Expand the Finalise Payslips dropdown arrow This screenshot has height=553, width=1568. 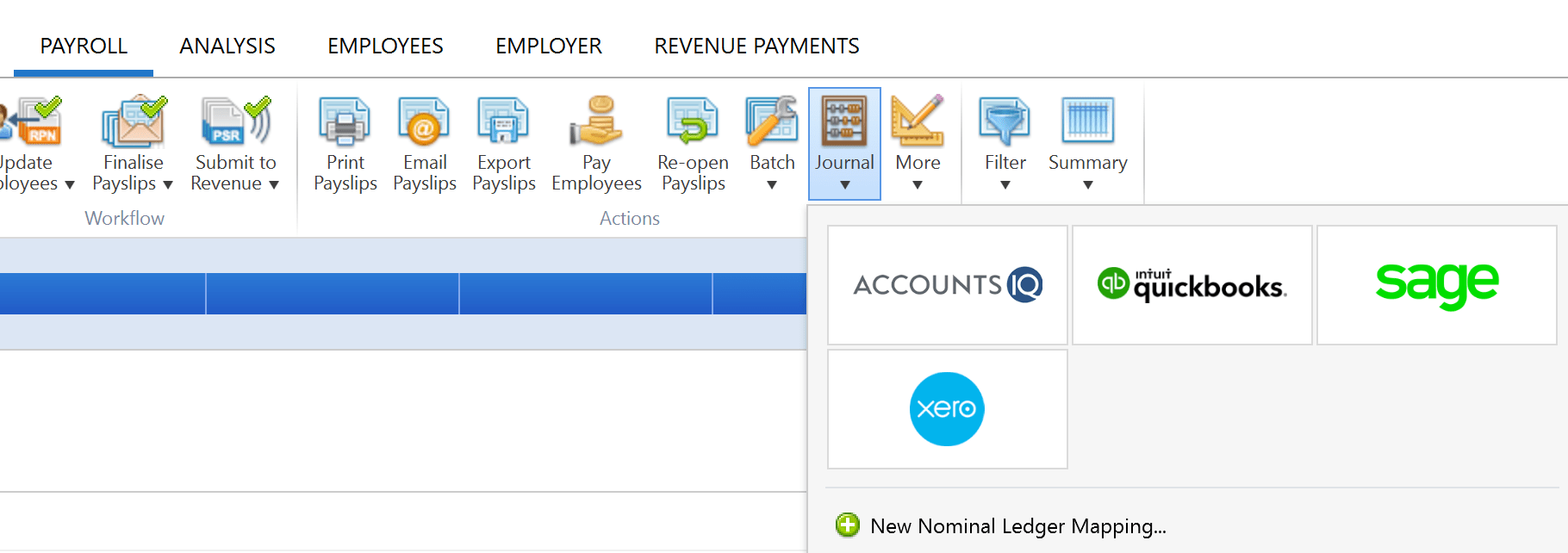coord(168,184)
